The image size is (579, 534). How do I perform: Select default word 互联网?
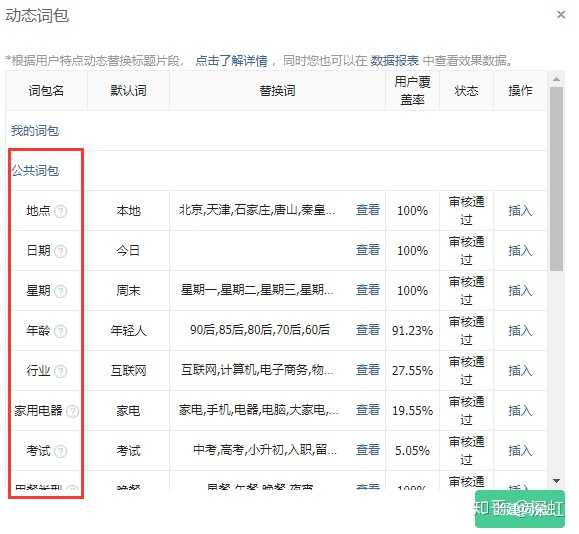click(x=129, y=370)
